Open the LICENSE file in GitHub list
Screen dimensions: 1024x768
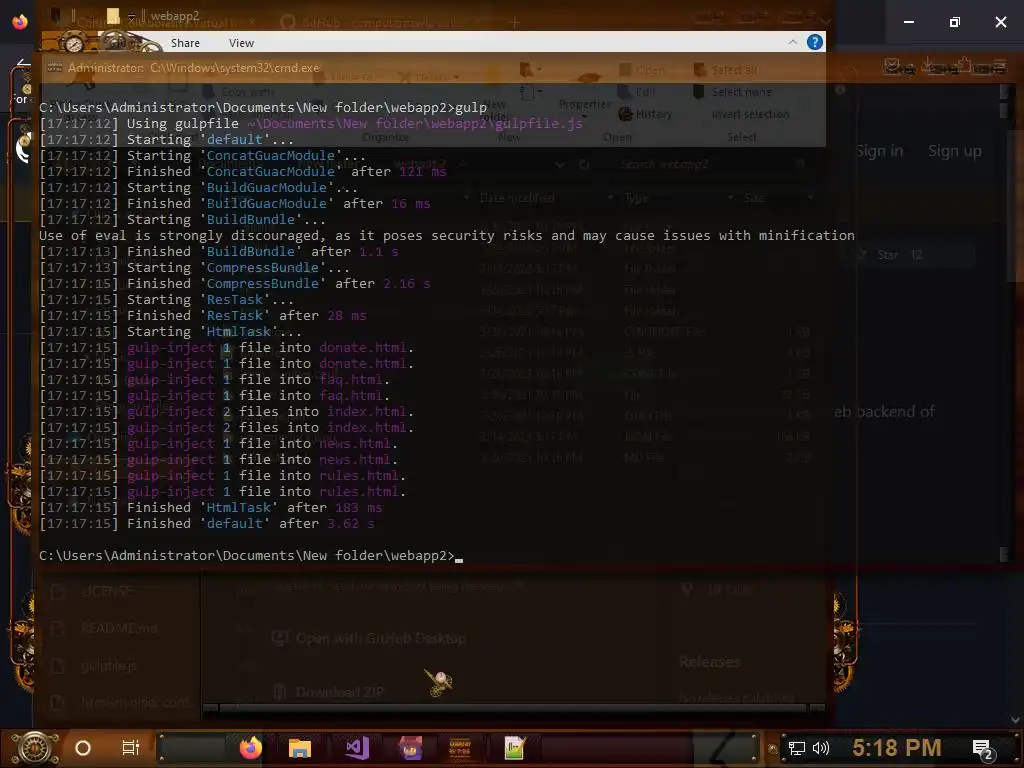pos(107,591)
